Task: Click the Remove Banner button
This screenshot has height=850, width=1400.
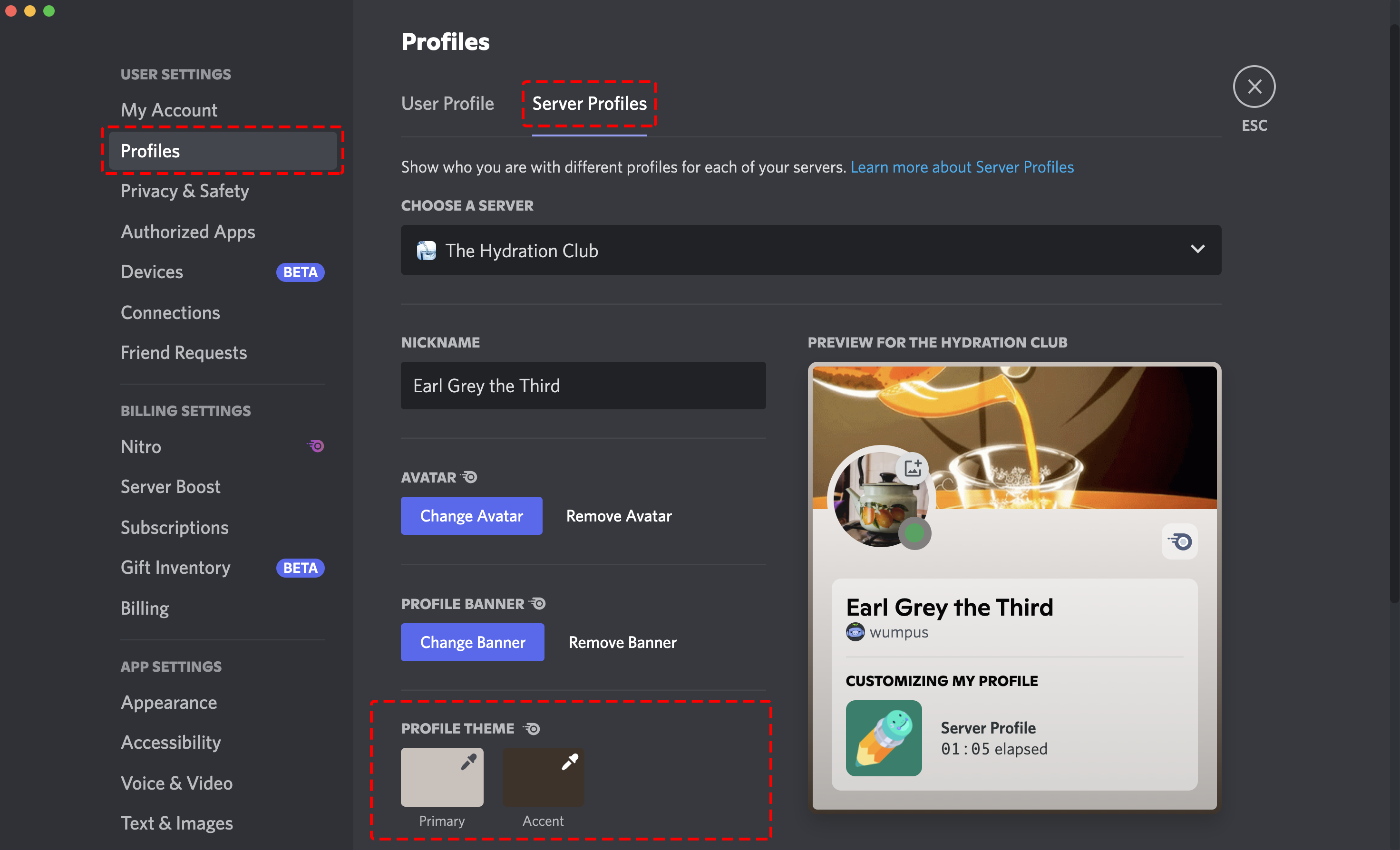Action: (620, 641)
